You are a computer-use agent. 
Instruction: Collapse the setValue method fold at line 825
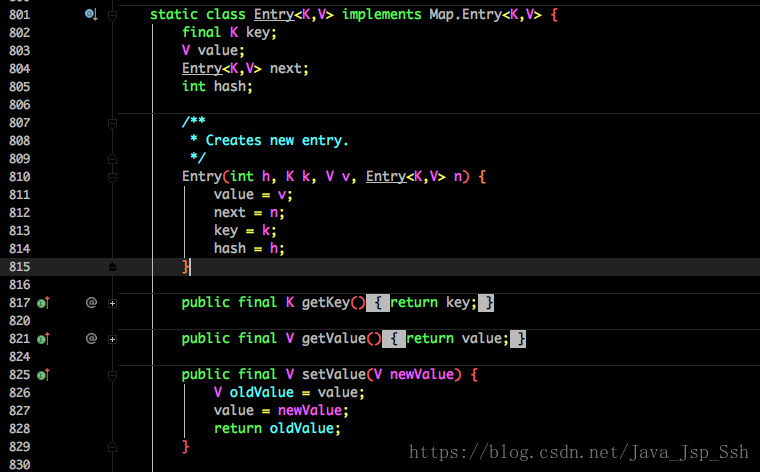pos(112,376)
